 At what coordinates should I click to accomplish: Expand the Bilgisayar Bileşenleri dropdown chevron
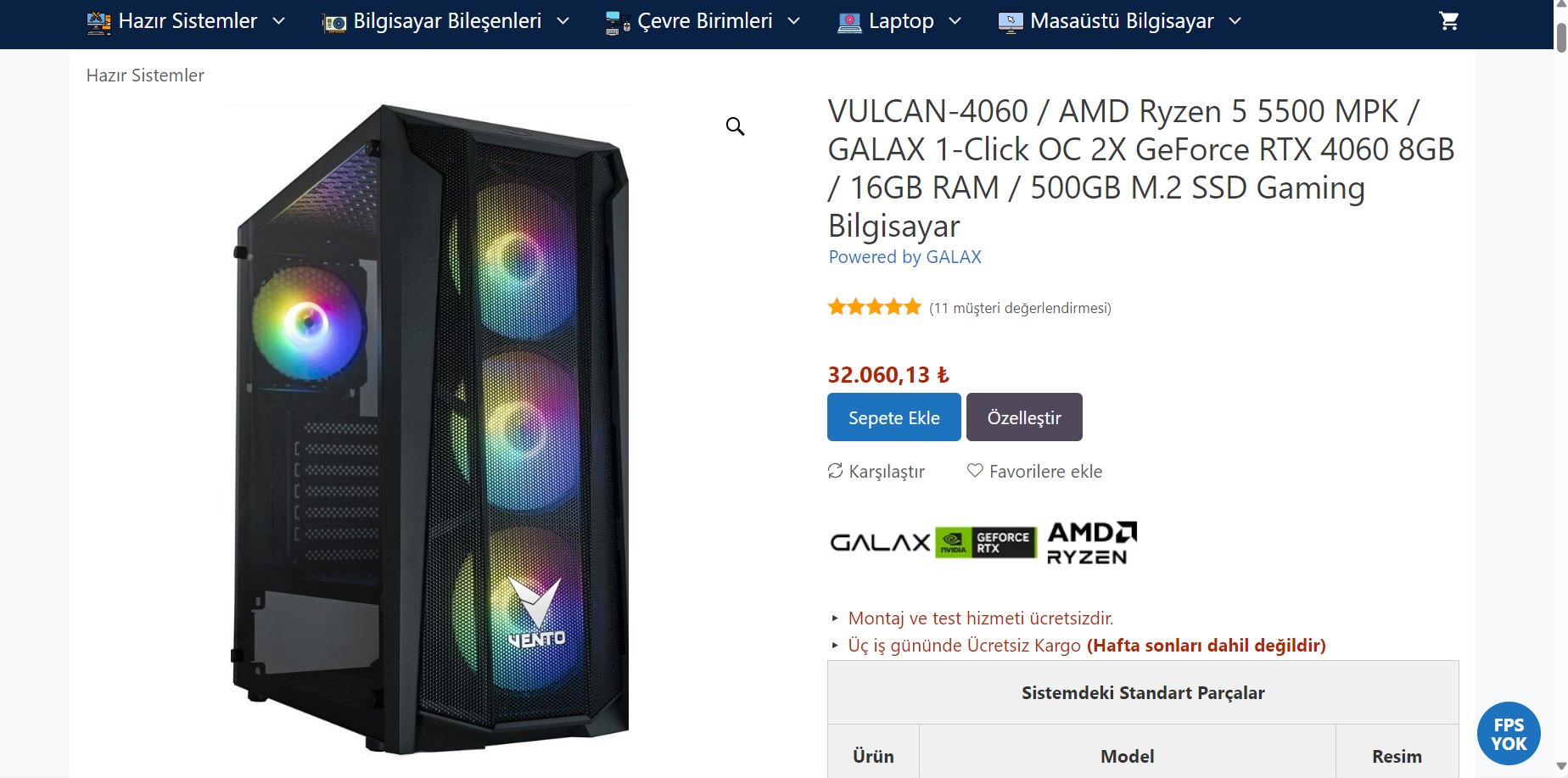click(x=563, y=21)
